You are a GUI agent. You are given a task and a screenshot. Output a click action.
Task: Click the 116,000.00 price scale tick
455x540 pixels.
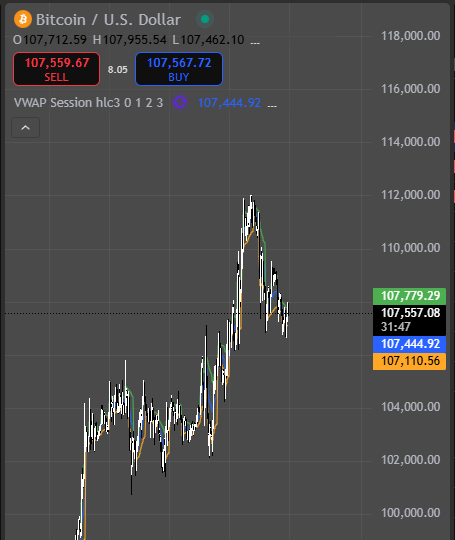pyautogui.click(x=411, y=89)
